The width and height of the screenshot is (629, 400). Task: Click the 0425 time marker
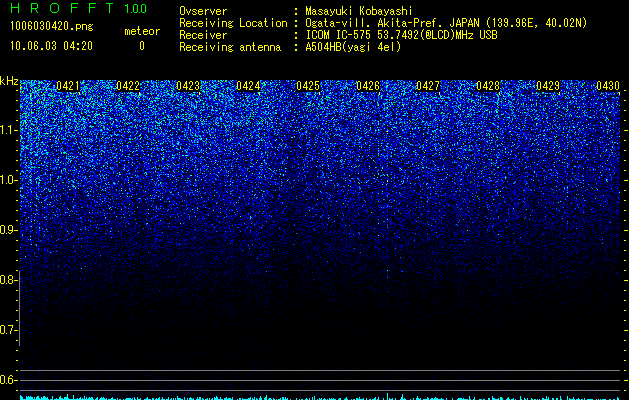[x=308, y=86]
